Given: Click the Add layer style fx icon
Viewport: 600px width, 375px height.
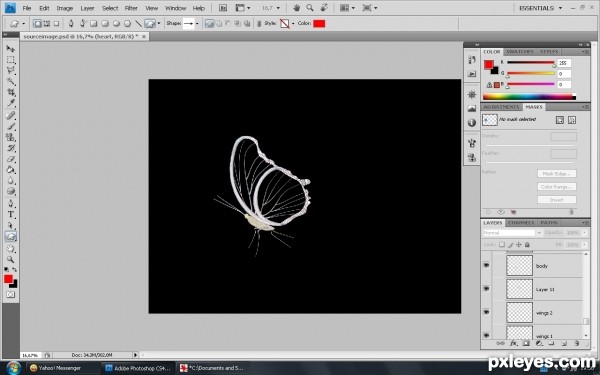Looking at the screenshot, I should 514,344.
